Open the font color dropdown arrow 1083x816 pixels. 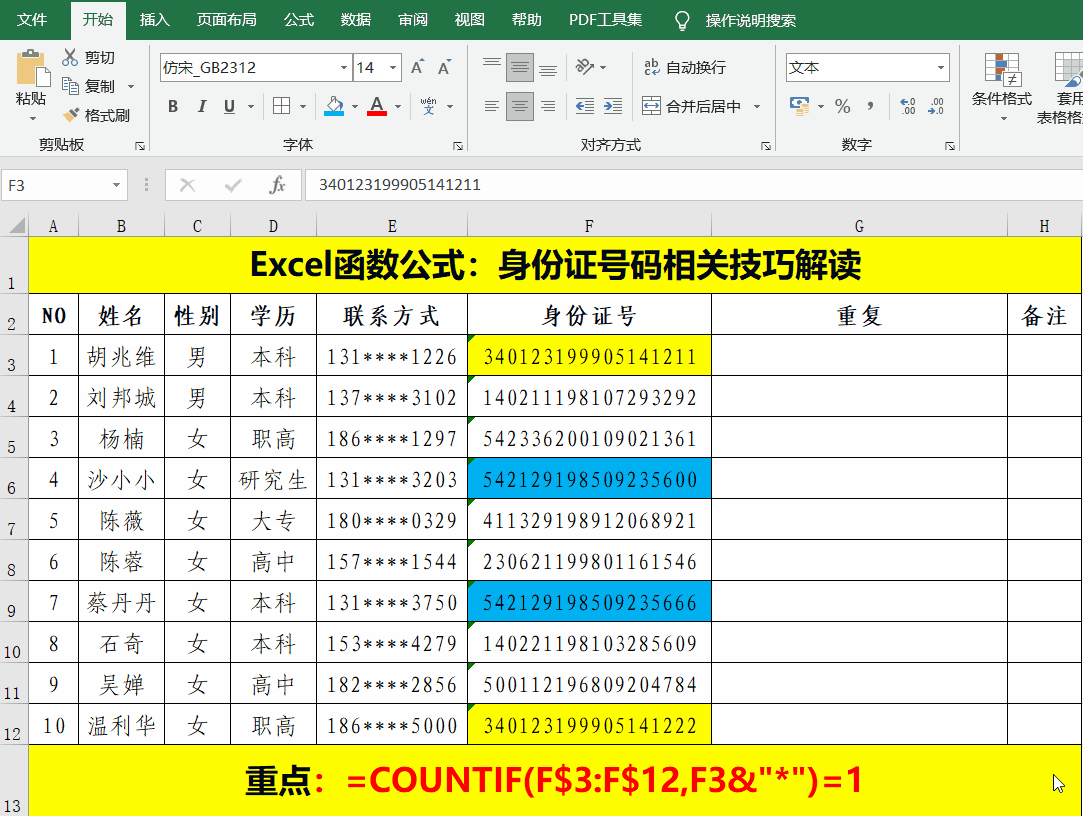[398, 106]
